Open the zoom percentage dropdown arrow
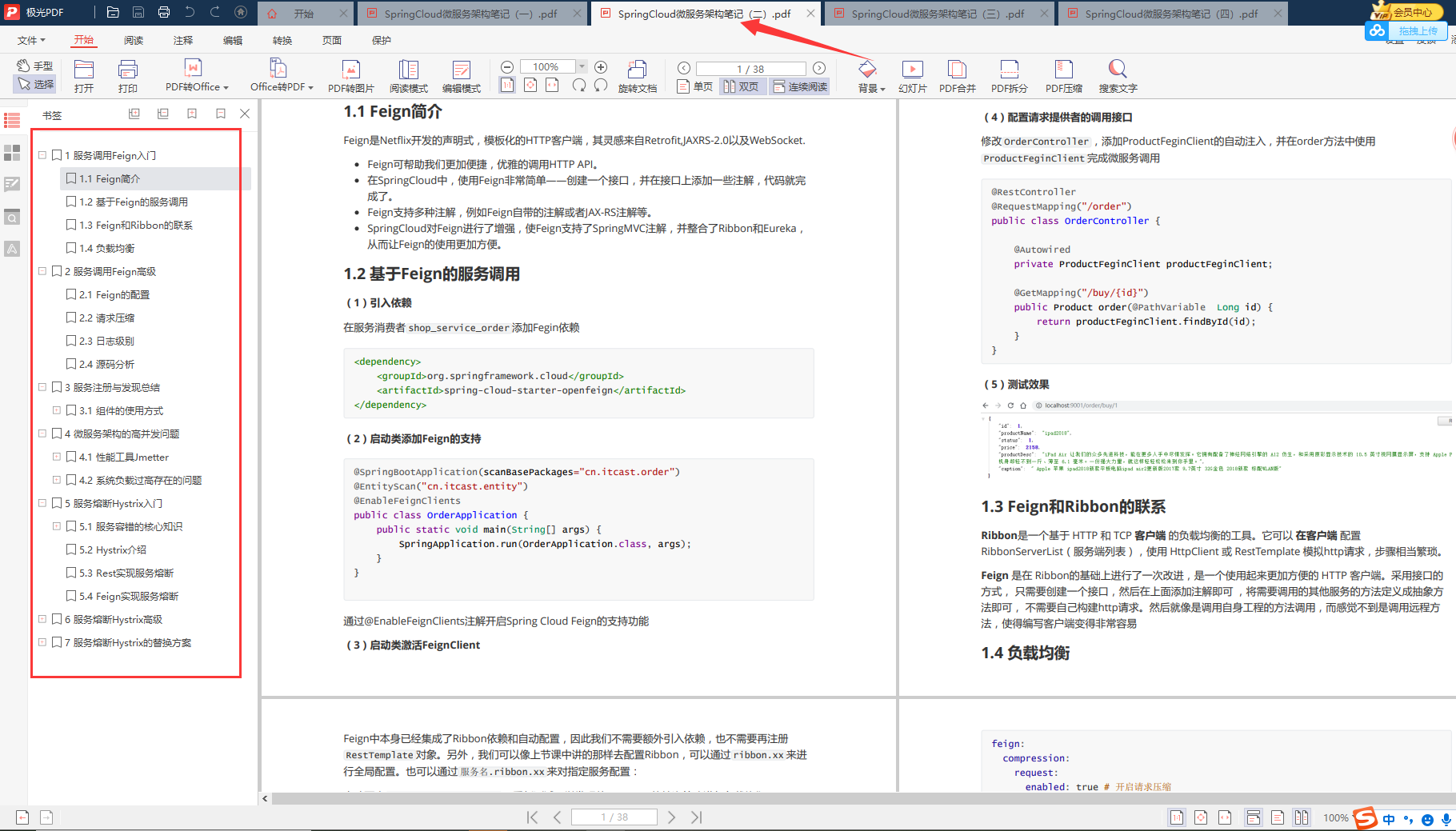This screenshot has width=1456, height=831. (x=582, y=66)
